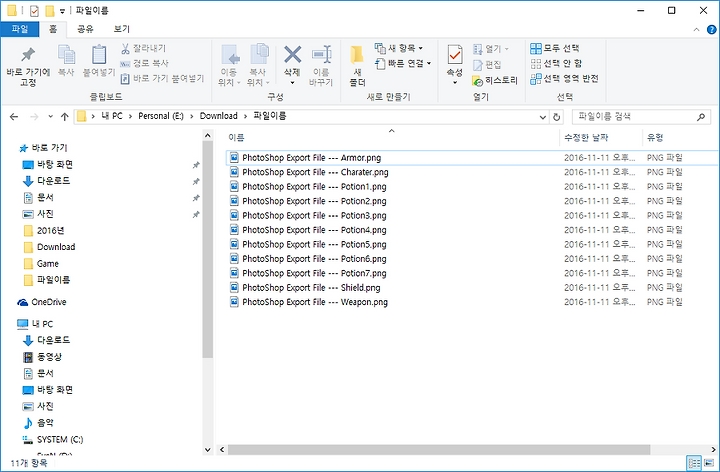720x472 pixels.
Task: Click the Paste shortcut option
Action: [162, 79]
